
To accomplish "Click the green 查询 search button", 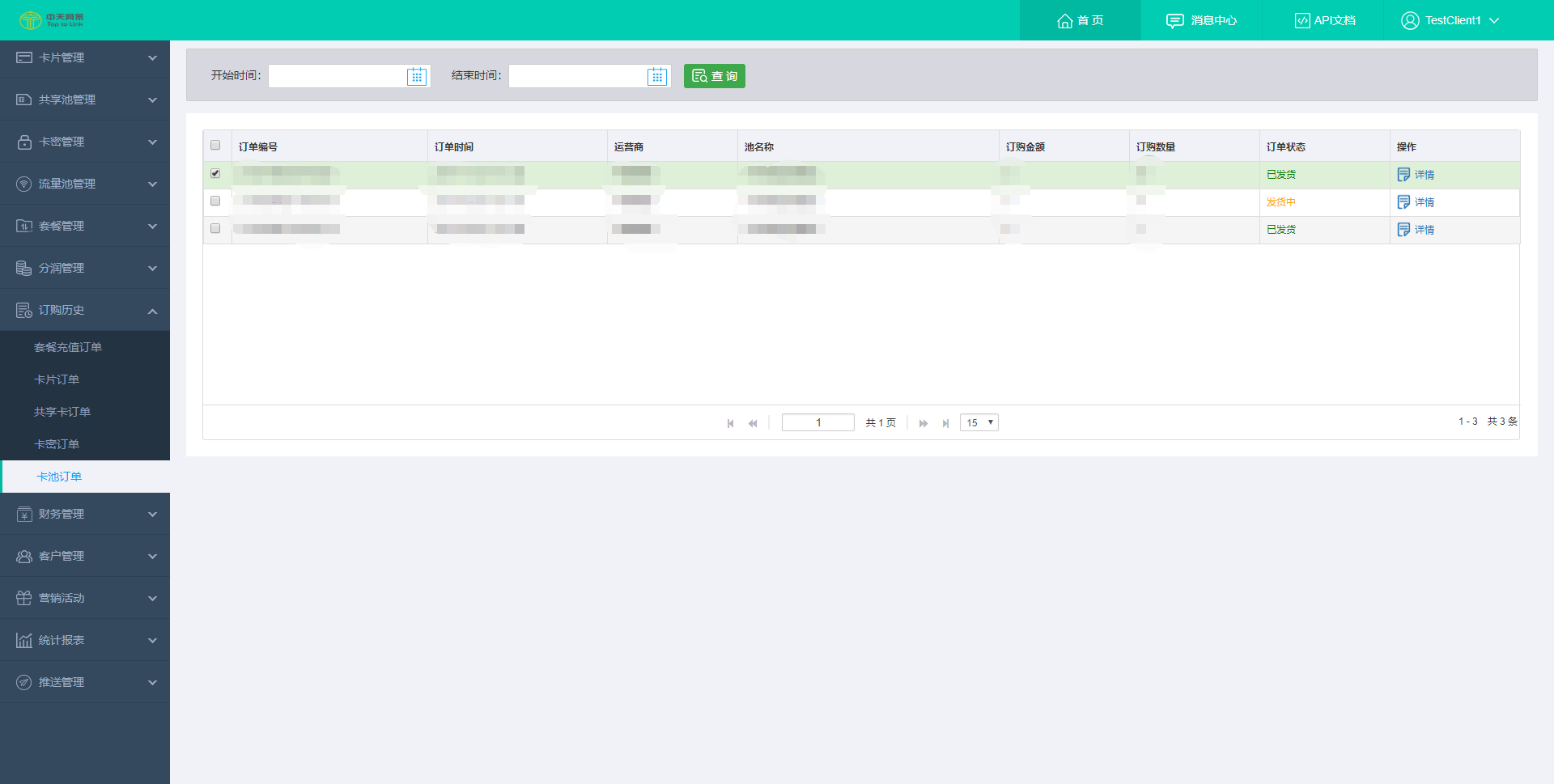I will tap(715, 76).
